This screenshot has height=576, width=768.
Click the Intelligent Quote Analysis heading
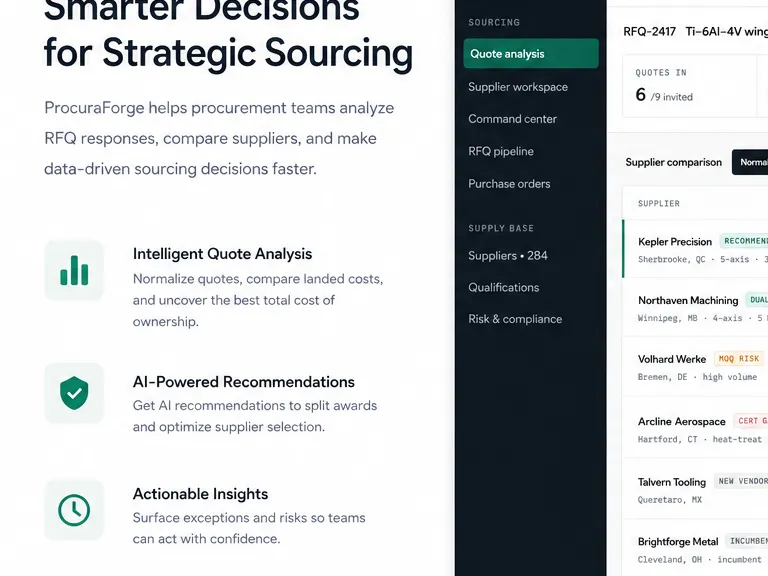[222, 254]
